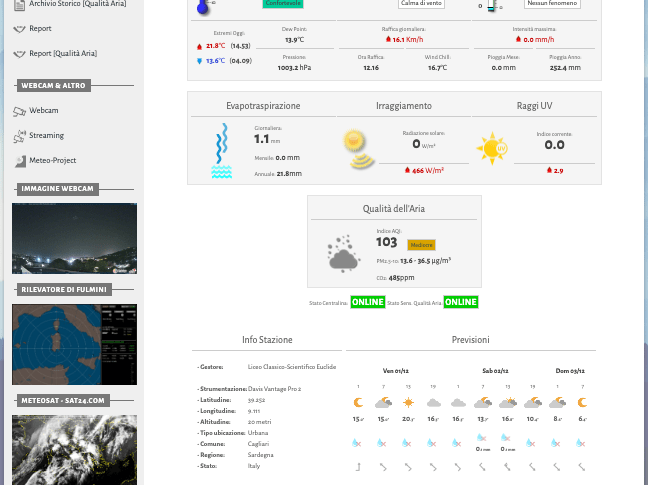Click the 252.4 mm yearly rain value
Screen dimensions: 648x485
(x=565, y=68)
